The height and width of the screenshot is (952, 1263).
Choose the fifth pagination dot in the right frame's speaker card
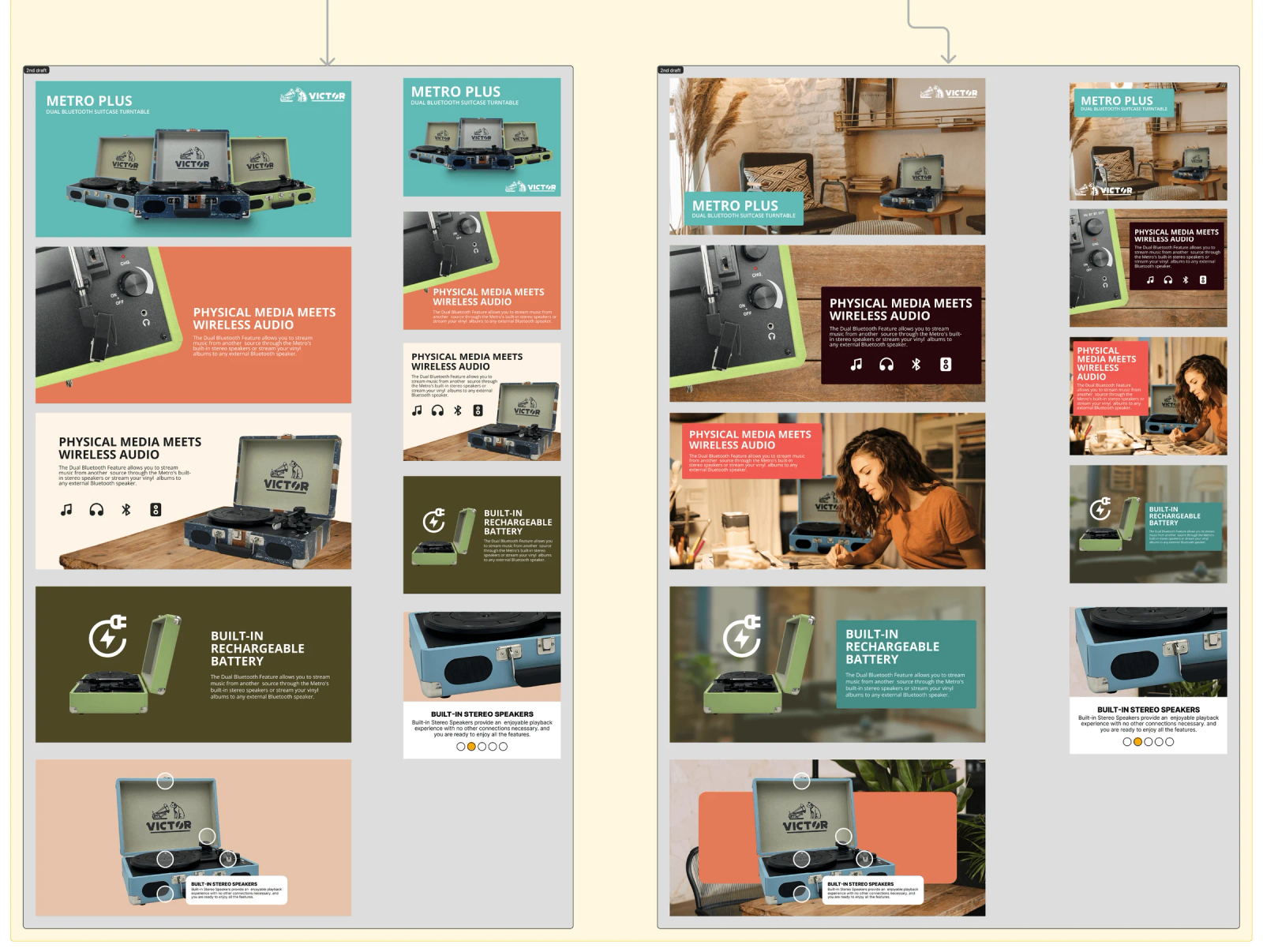1169,742
